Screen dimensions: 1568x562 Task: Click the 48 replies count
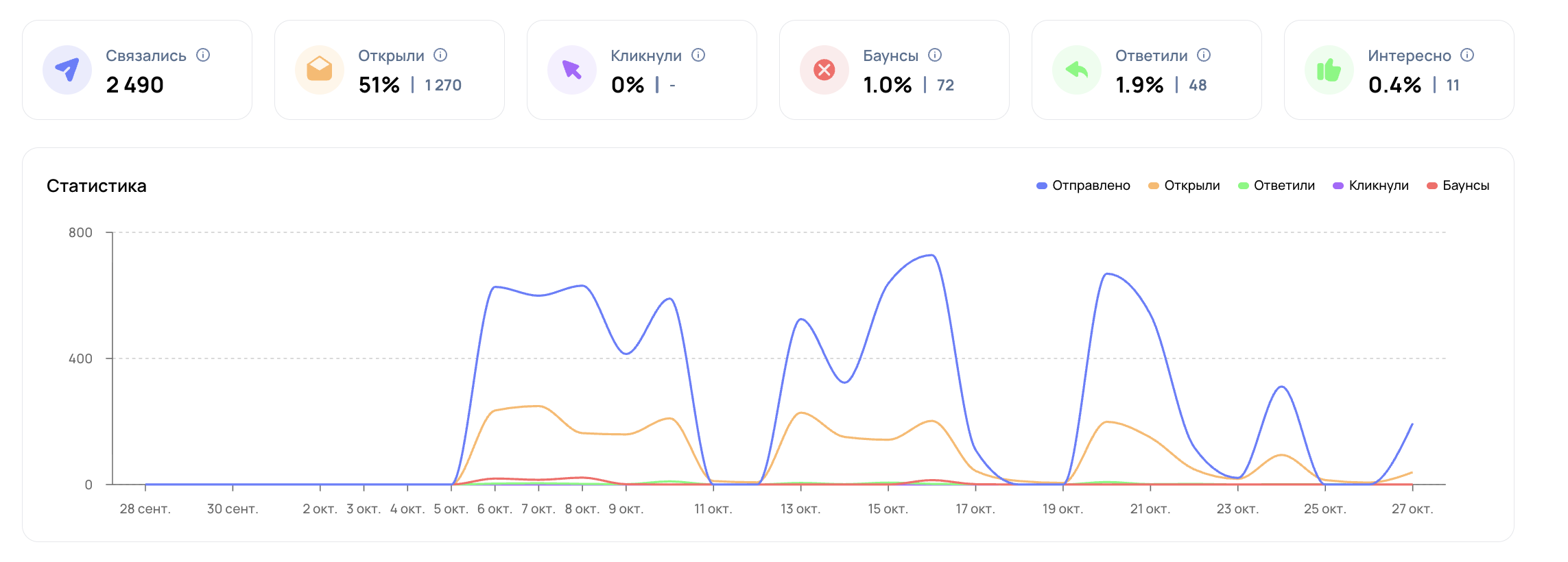click(x=1198, y=85)
